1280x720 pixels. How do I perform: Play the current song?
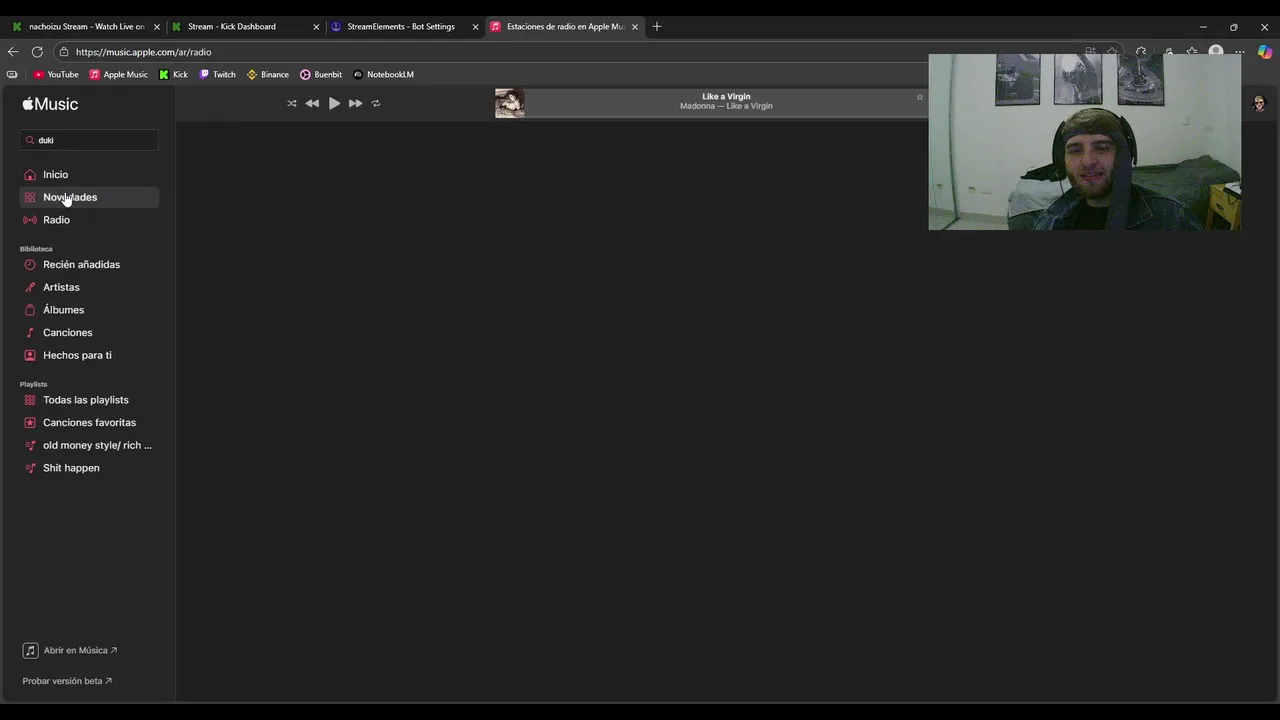334,103
